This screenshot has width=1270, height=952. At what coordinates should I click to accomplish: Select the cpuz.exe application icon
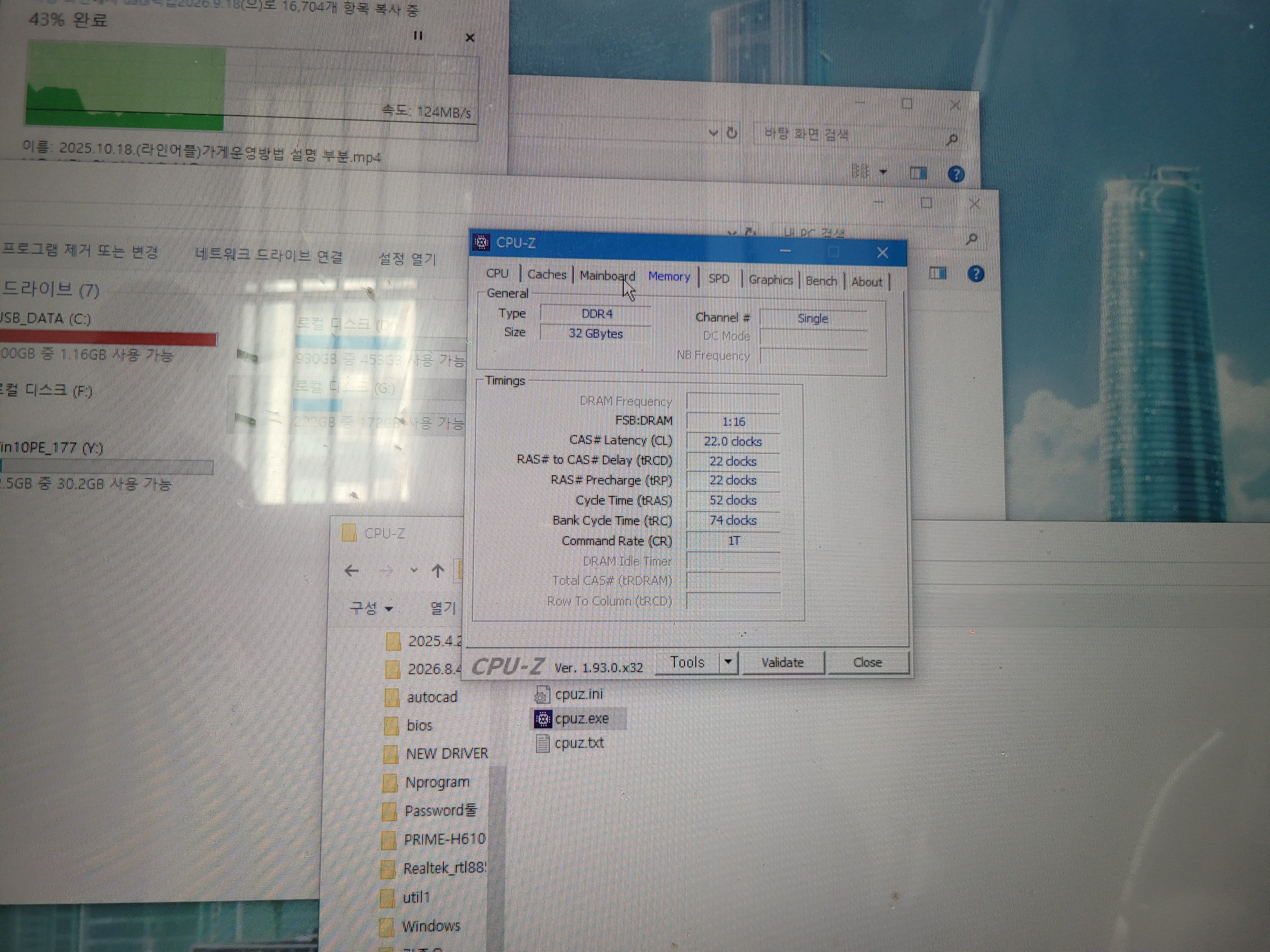click(543, 719)
